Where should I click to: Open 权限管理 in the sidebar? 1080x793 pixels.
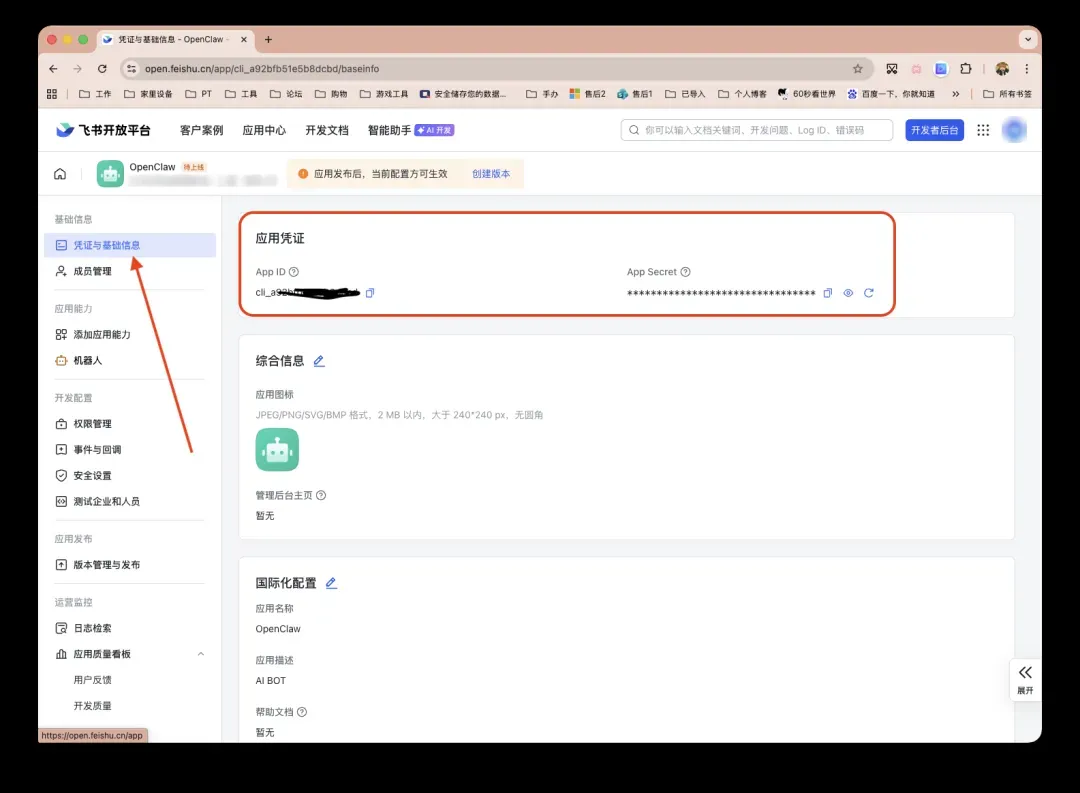point(92,424)
